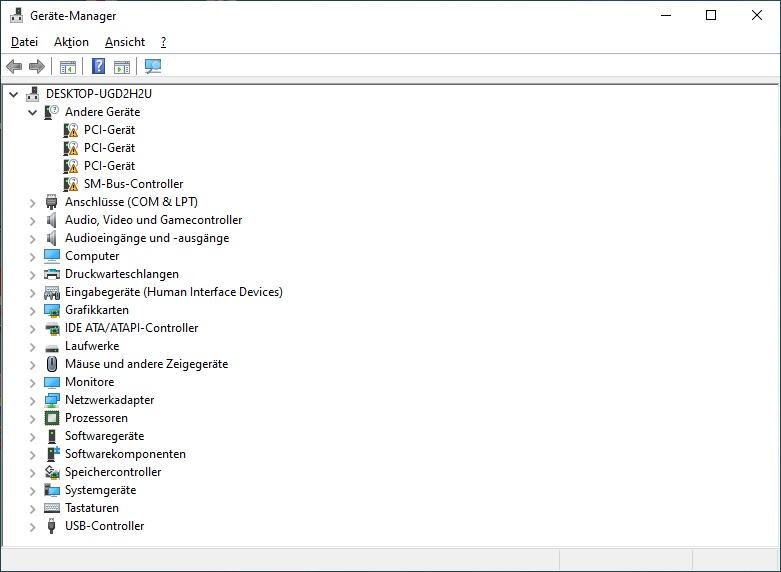Select the Andere Geräte label
Image resolution: width=781 pixels, height=572 pixels.
pyautogui.click(x=103, y=112)
